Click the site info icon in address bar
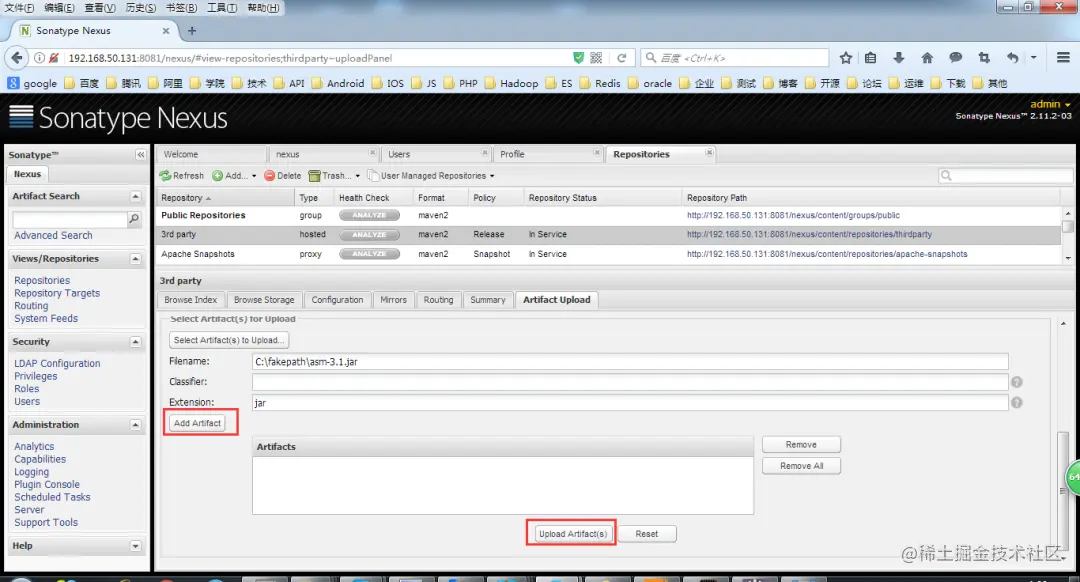Screen dimensions: 1080x582 [39, 58]
